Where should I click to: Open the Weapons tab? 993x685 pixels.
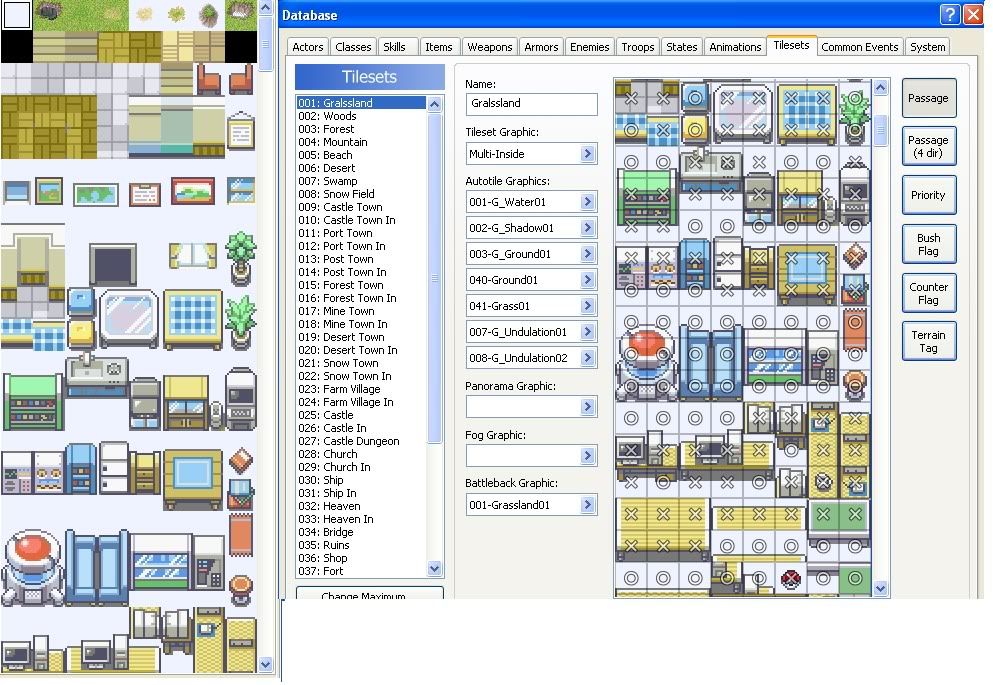pyautogui.click(x=490, y=47)
